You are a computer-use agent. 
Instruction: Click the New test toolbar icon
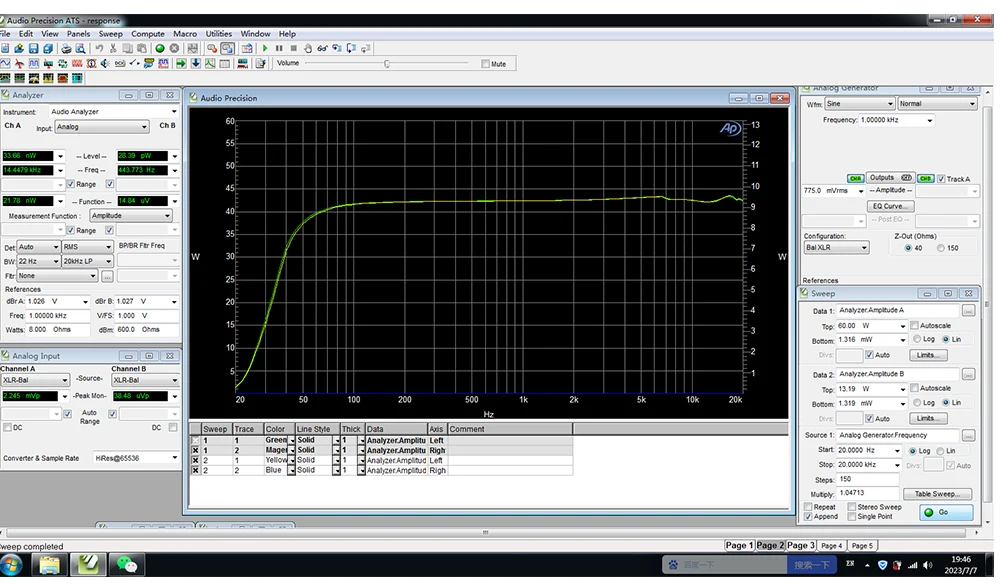click(x=5, y=48)
